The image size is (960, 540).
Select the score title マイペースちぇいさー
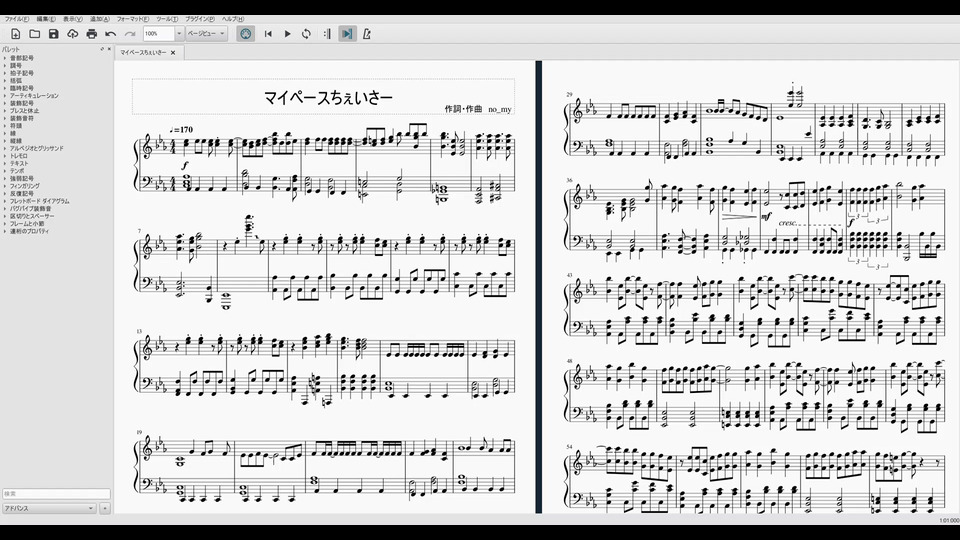point(328,97)
